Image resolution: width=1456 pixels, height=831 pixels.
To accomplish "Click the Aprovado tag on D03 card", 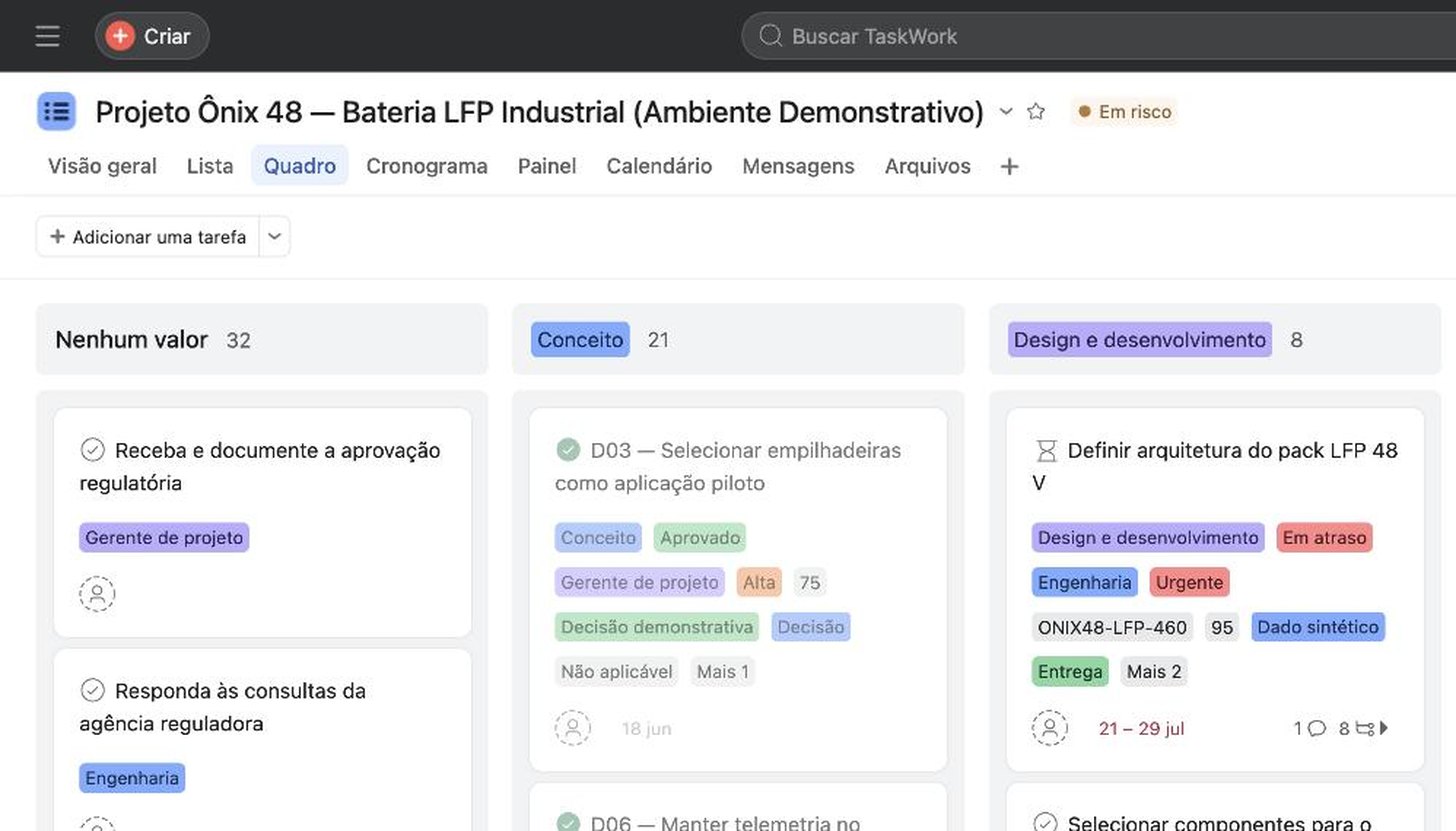I will [700, 537].
